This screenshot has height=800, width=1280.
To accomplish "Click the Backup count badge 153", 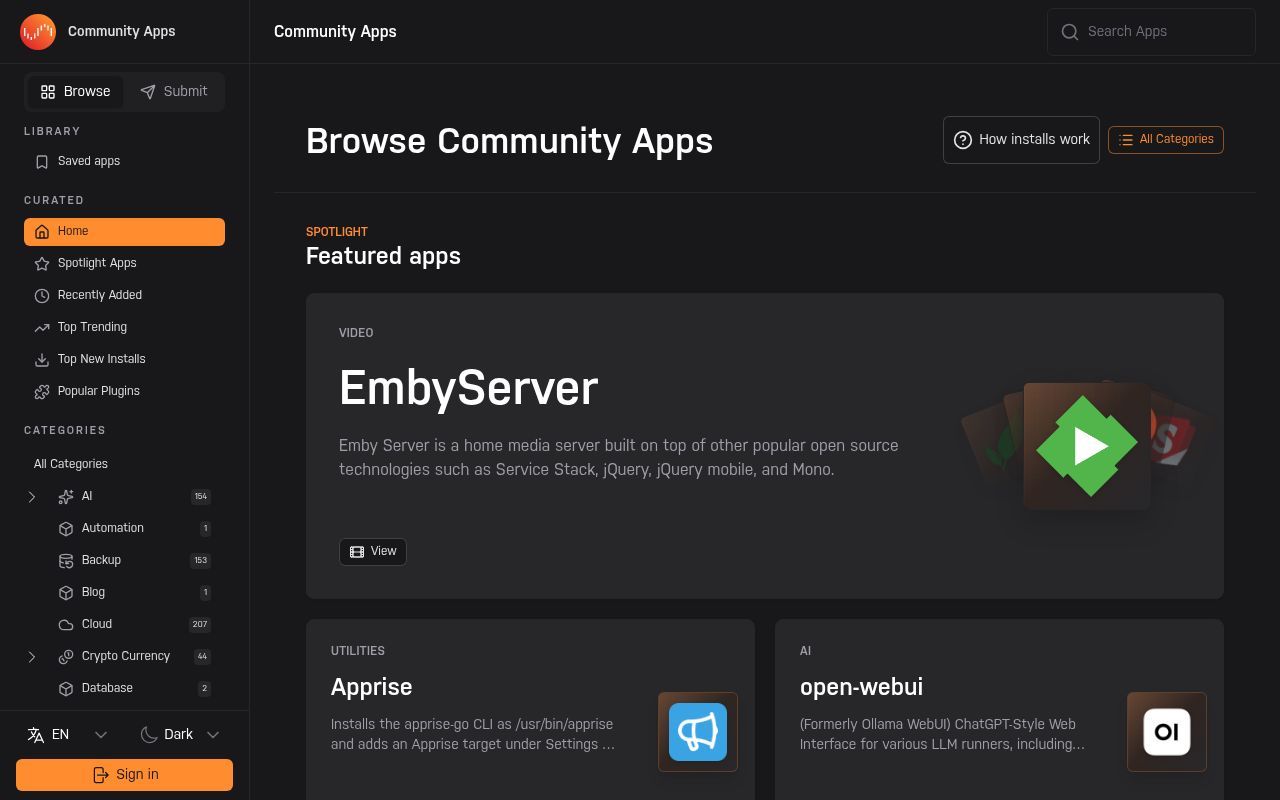I will tap(200, 561).
